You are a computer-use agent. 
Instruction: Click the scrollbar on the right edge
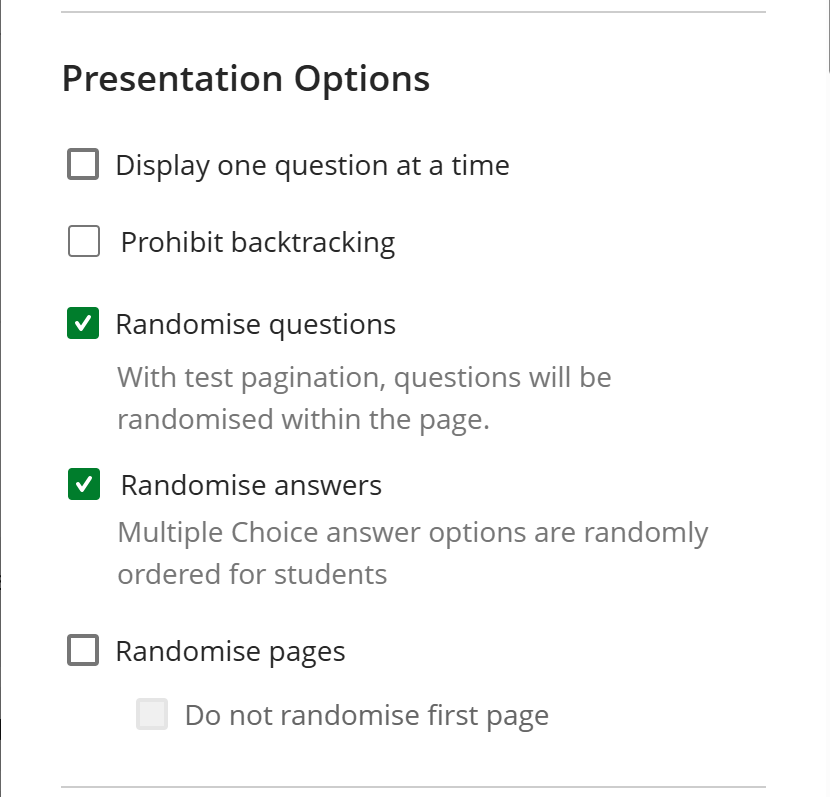[x=828, y=40]
